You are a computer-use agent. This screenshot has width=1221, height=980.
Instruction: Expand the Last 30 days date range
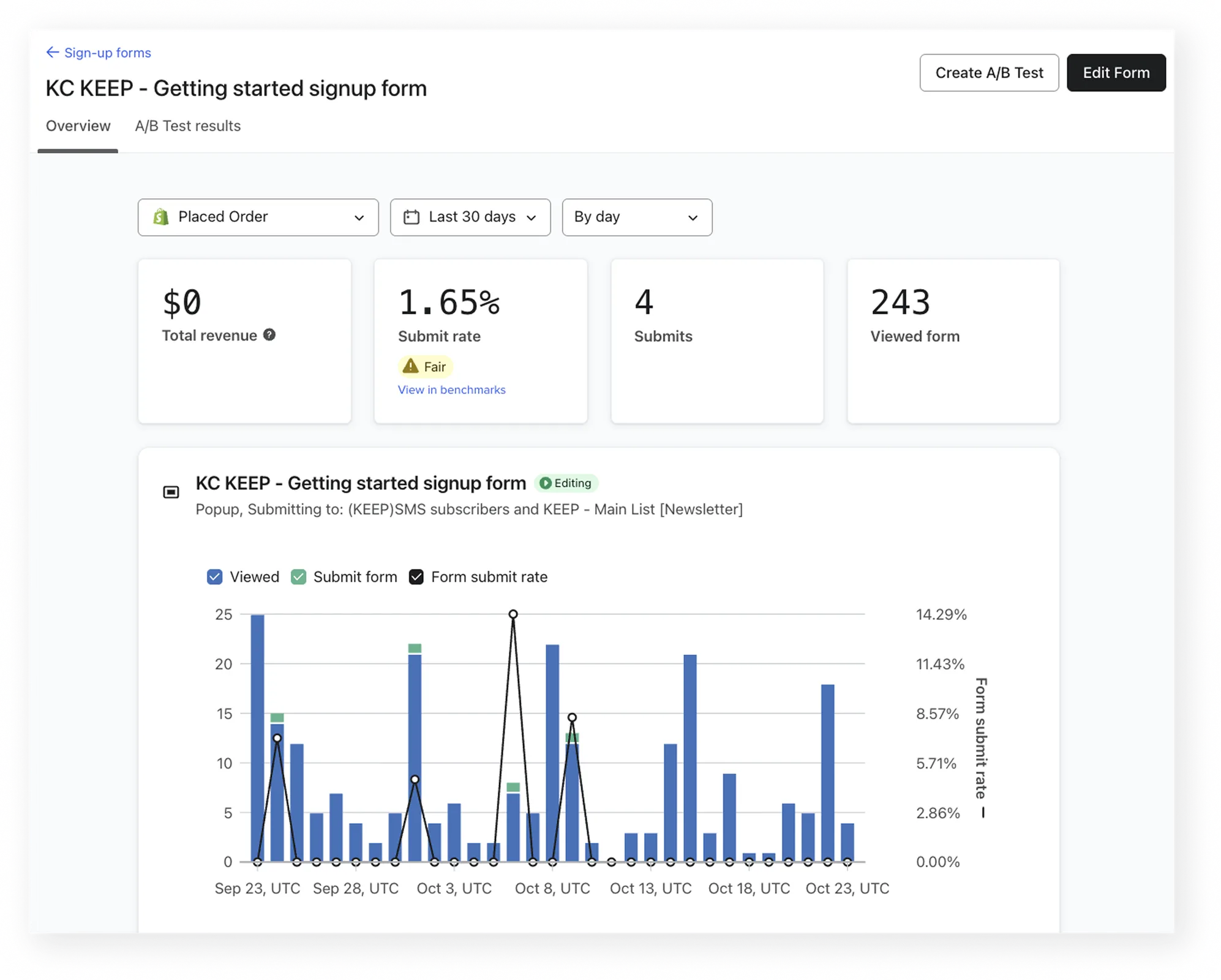(x=470, y=217)
